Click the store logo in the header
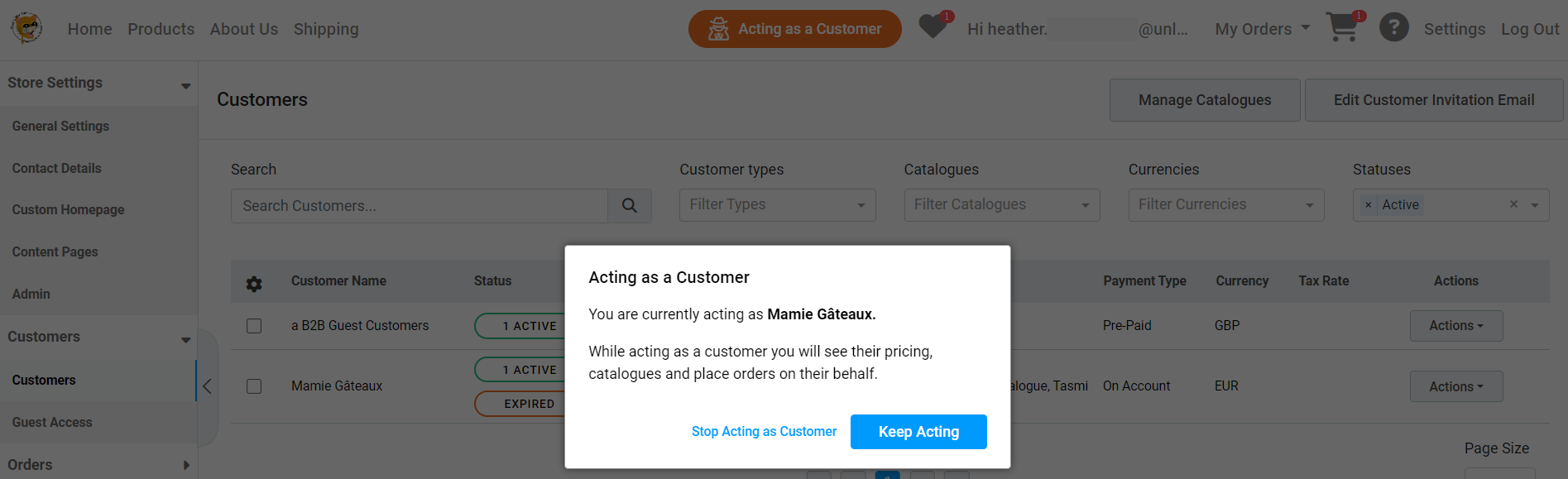1568x479 pixels. point(26,26)
